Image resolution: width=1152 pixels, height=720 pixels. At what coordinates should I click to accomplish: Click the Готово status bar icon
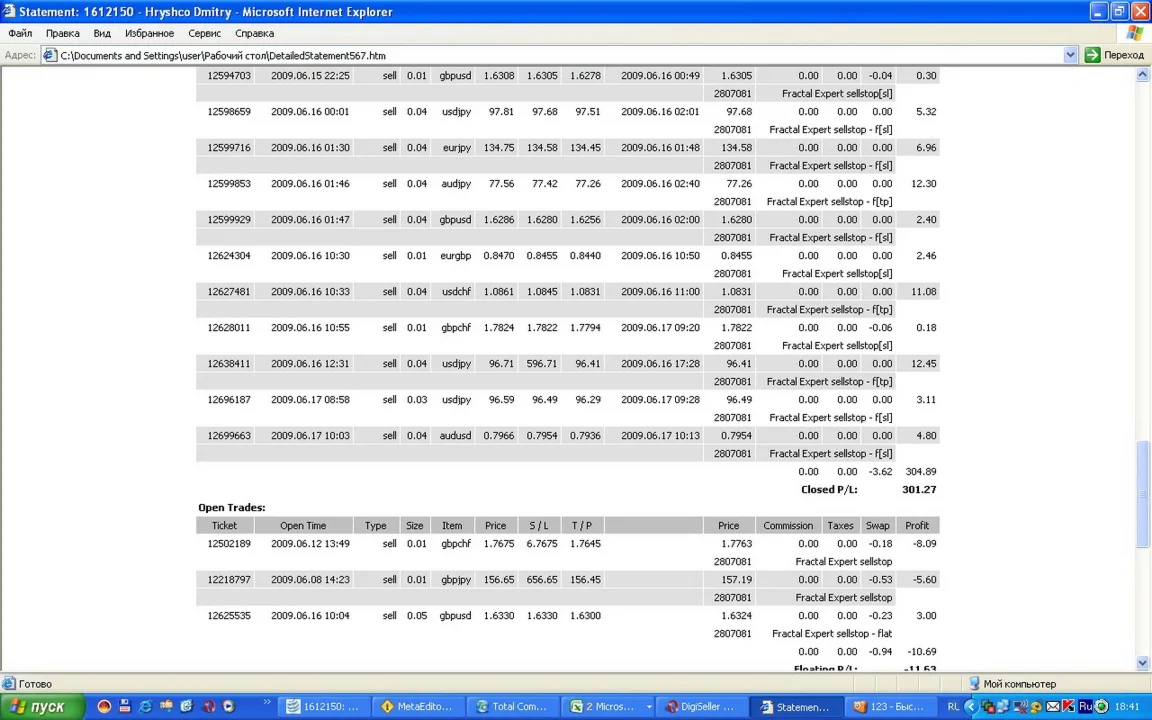(8, 683)
